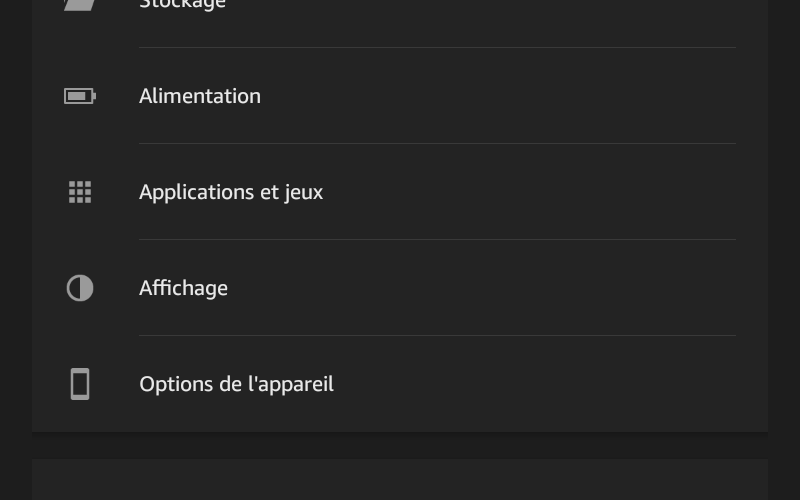Click the apps grid icon
This screenshot has height=500, width=800.
point(80,192)
